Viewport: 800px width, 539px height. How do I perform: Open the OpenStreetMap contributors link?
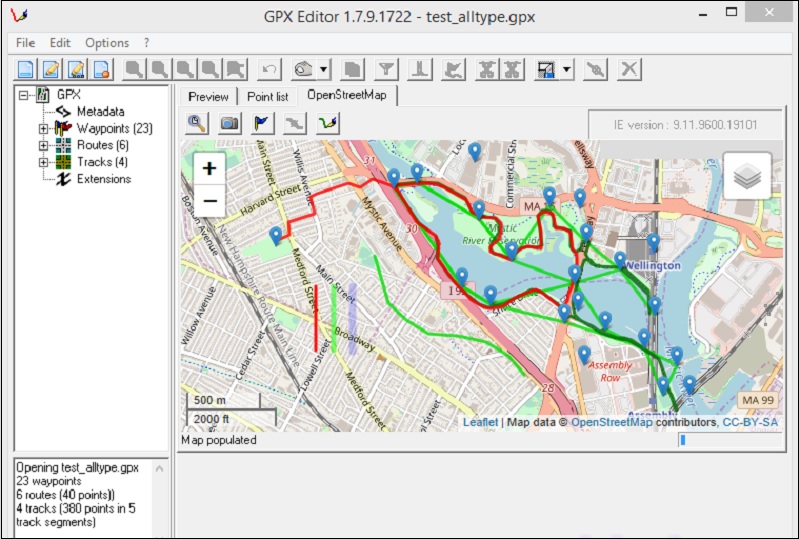[x=611, y=422]
